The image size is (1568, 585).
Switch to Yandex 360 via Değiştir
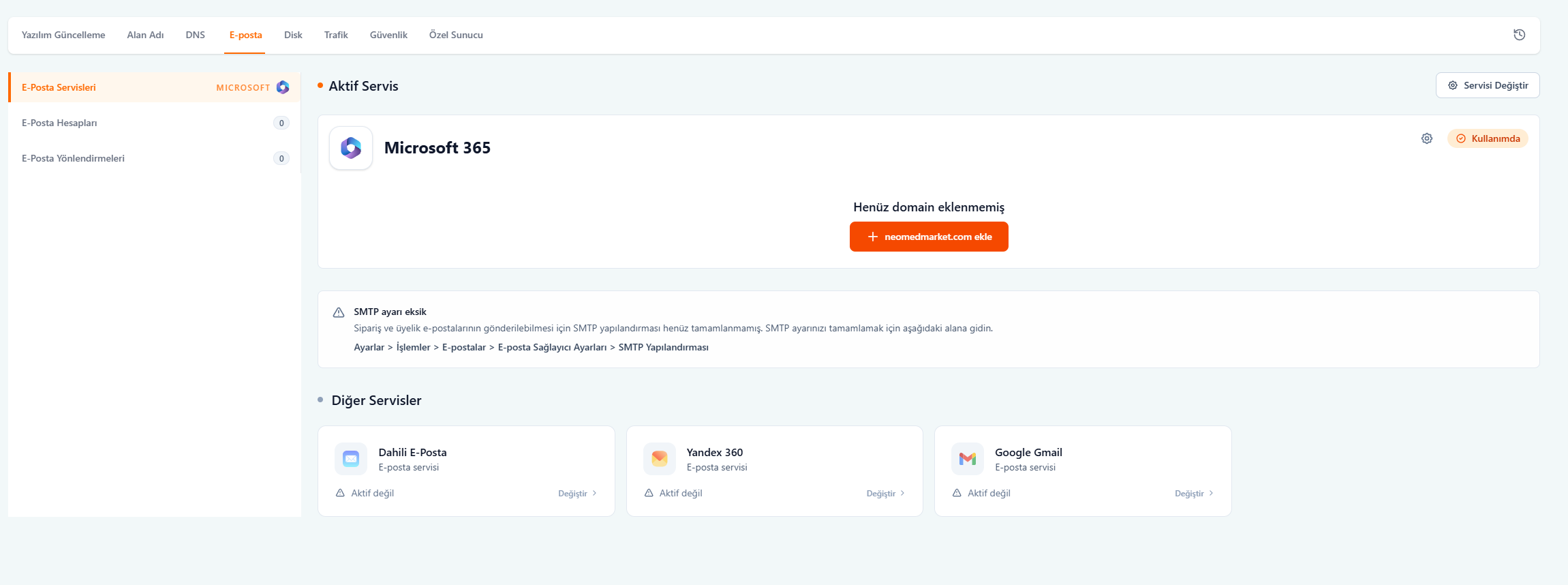pyautogui.click(x=885, y=494)
